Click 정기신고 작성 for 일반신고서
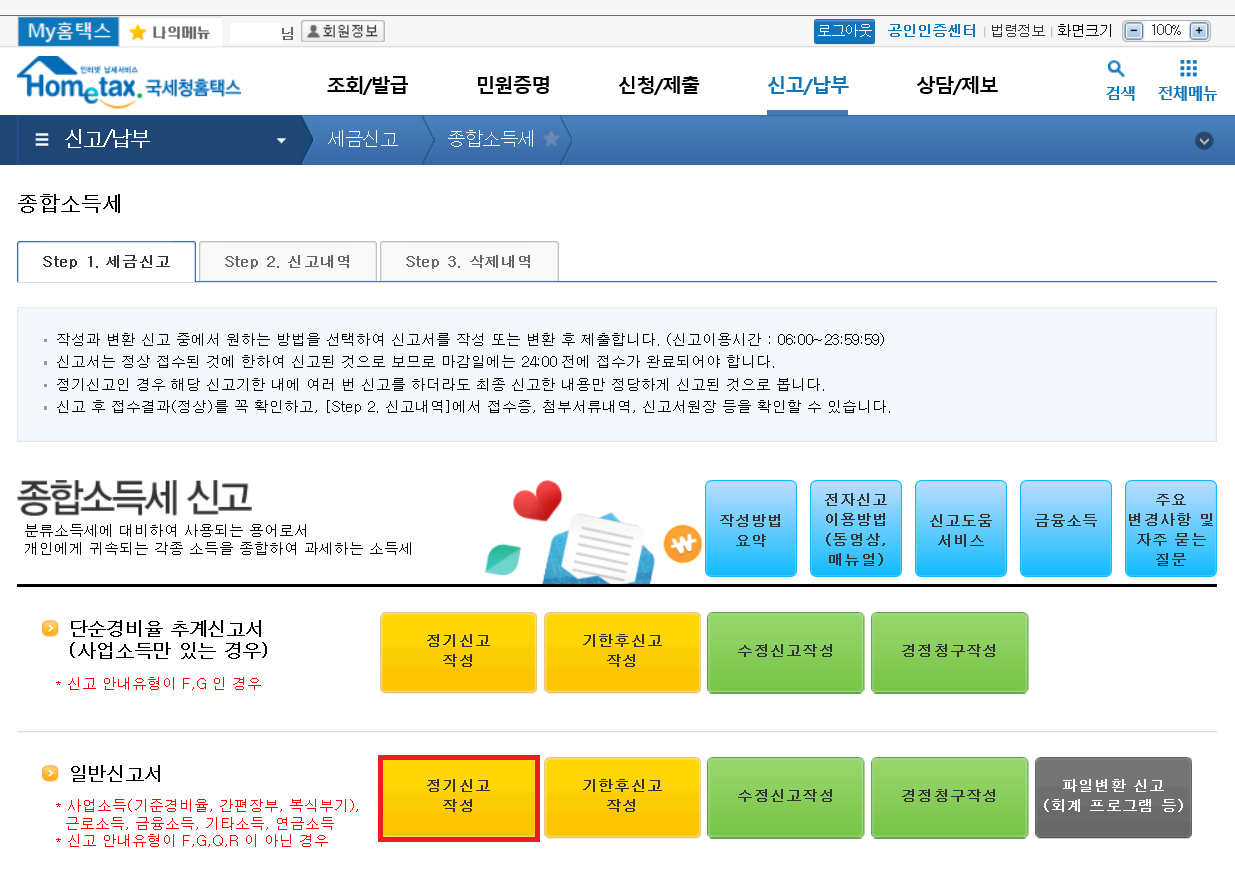 coord(458,797)
